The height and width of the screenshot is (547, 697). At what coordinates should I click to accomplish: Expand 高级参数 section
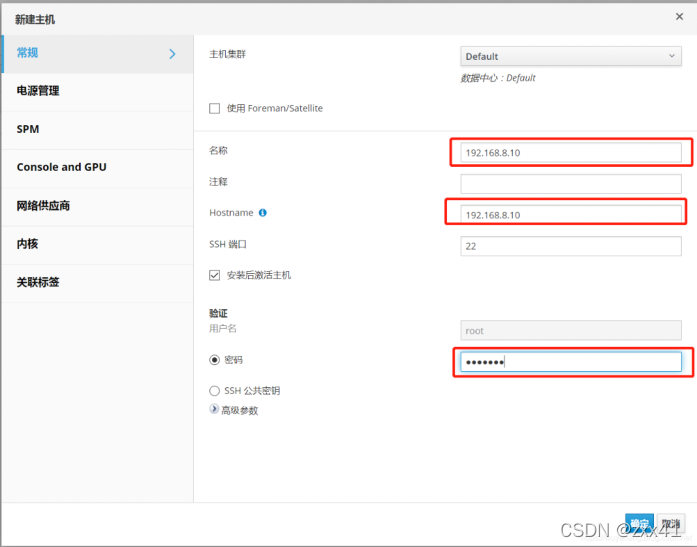[214, 409]
